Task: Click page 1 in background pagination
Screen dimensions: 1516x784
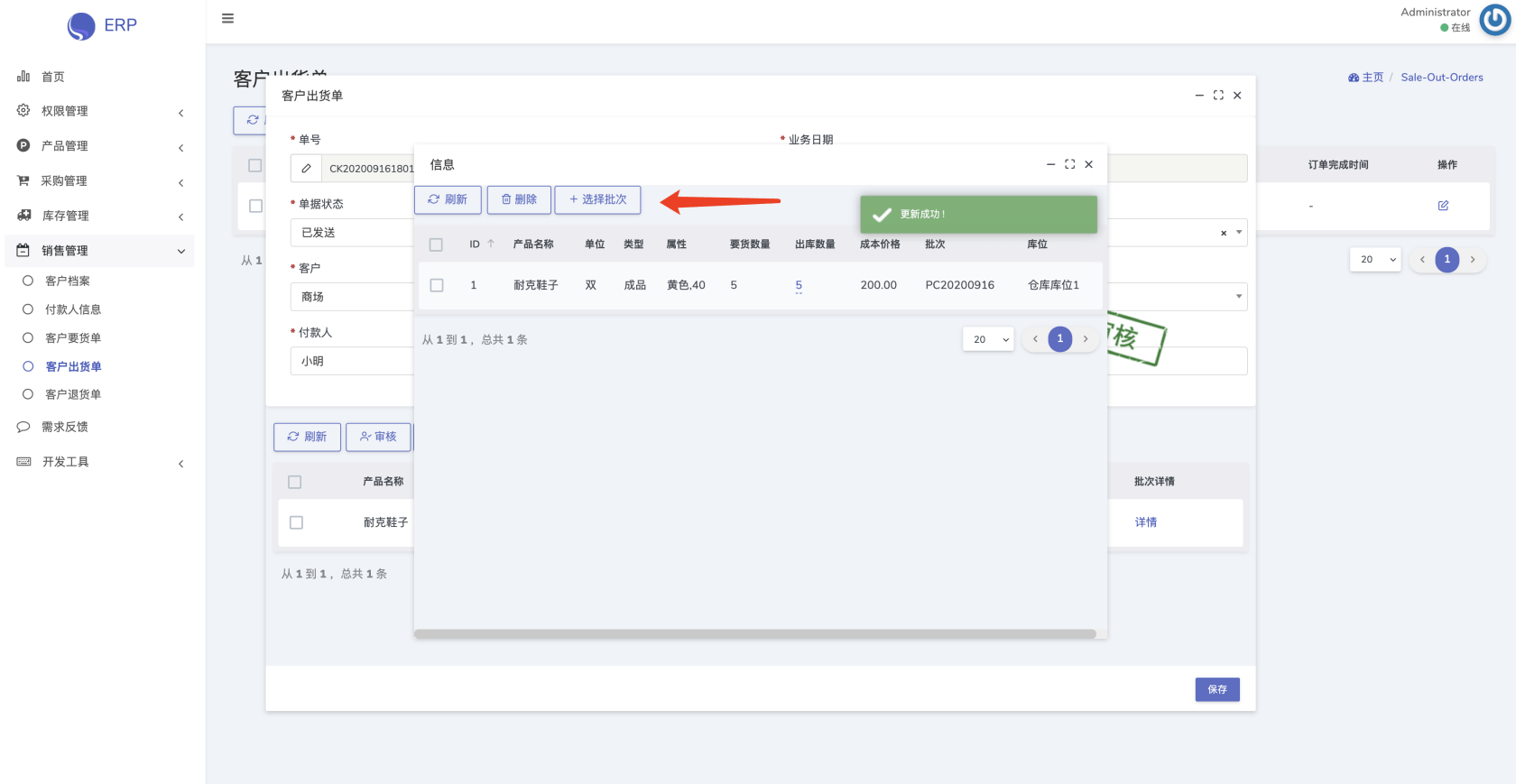Action: 1447,260
